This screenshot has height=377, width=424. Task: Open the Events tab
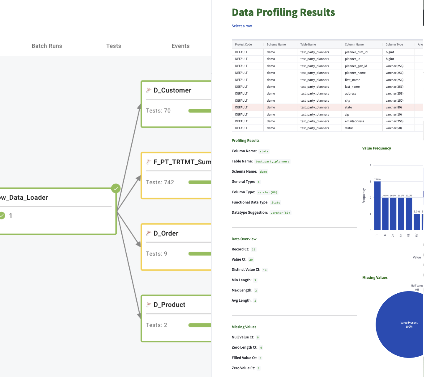[180, 46]
